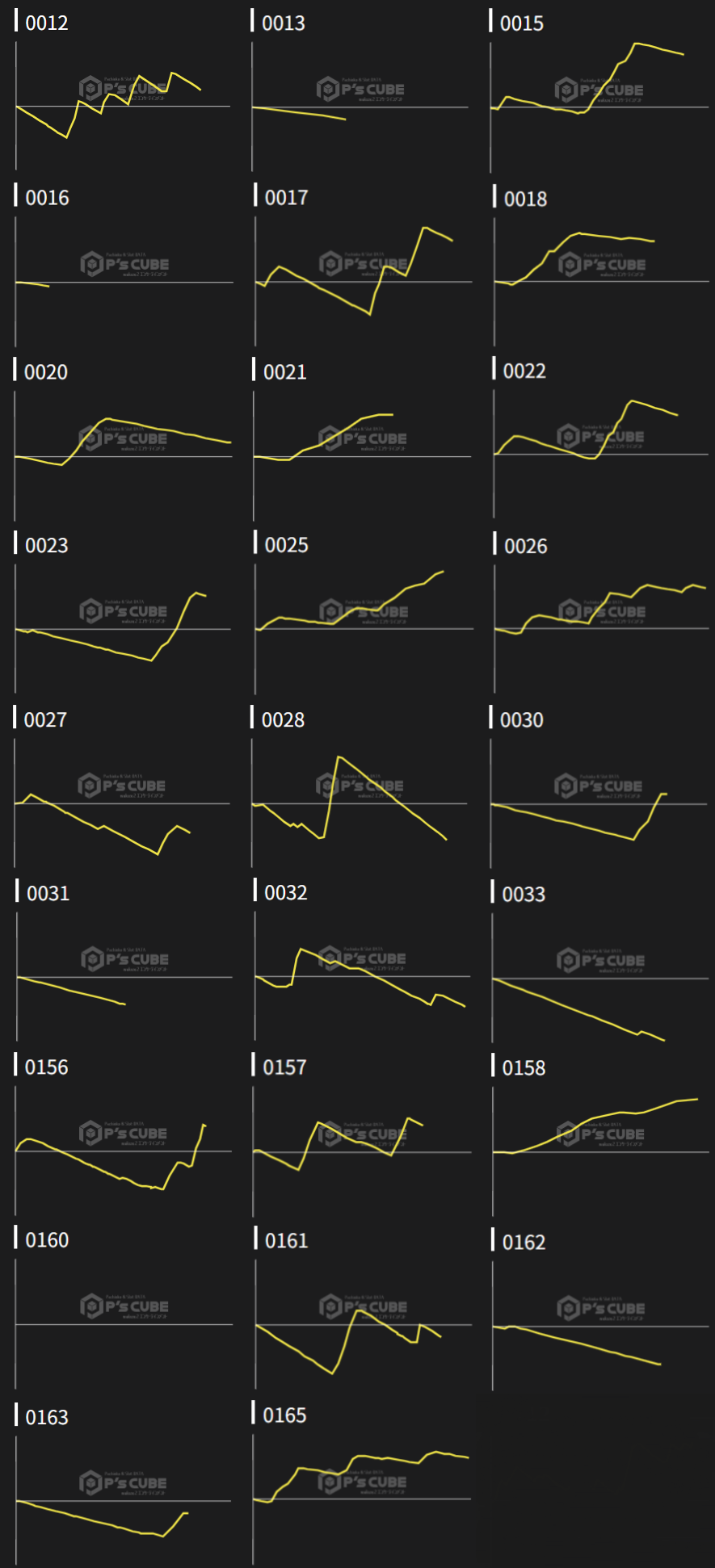This screenshot has width=715, height=1568.
Task: Open the graph for machine 0012
Action: click(123, 106)
